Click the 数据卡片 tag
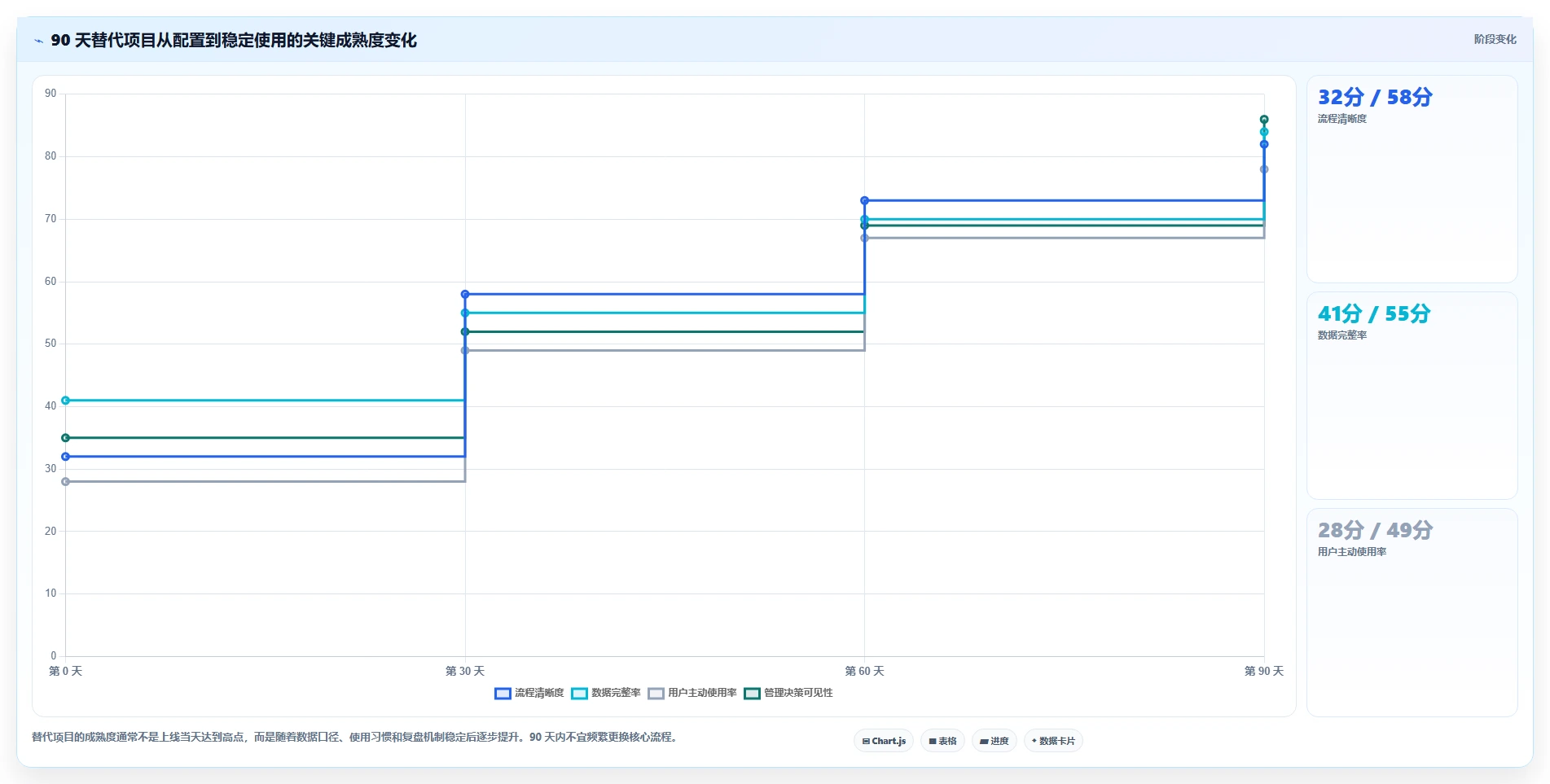This screenshot has height=784, width=1550. 1053,741
